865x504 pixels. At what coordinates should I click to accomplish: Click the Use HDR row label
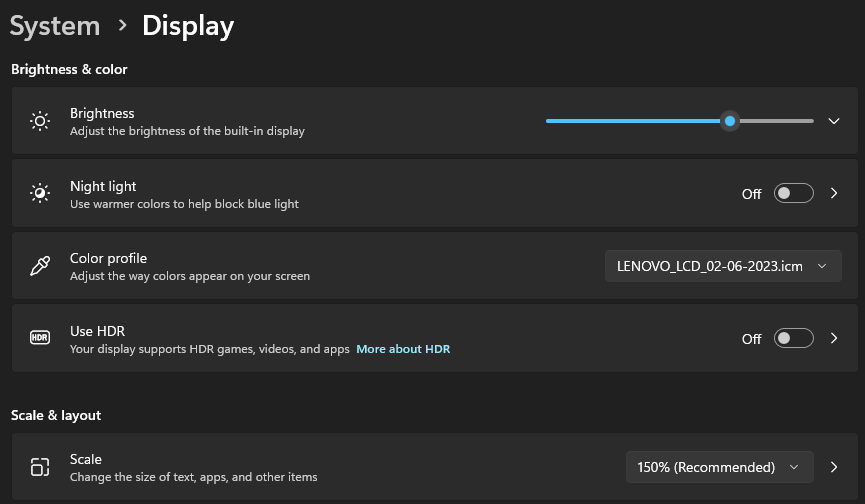coord(97,331)
